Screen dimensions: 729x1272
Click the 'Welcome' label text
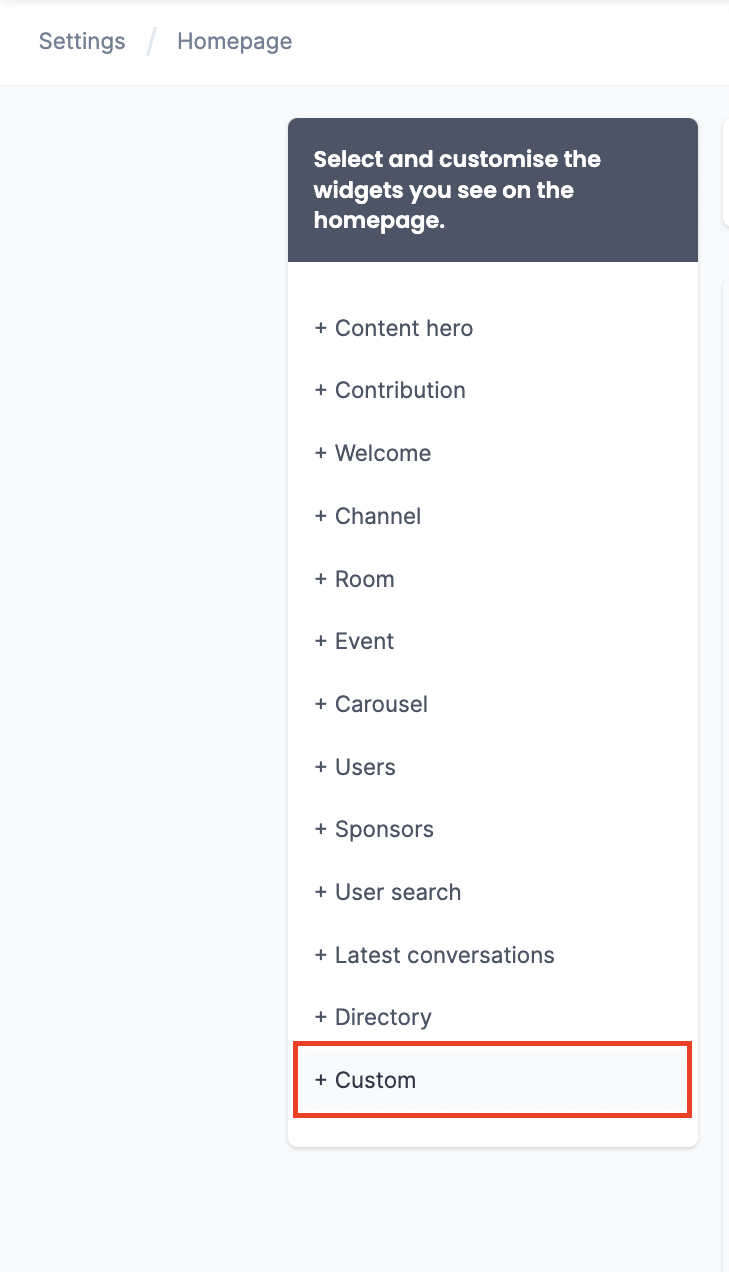[x=383, y=453]
